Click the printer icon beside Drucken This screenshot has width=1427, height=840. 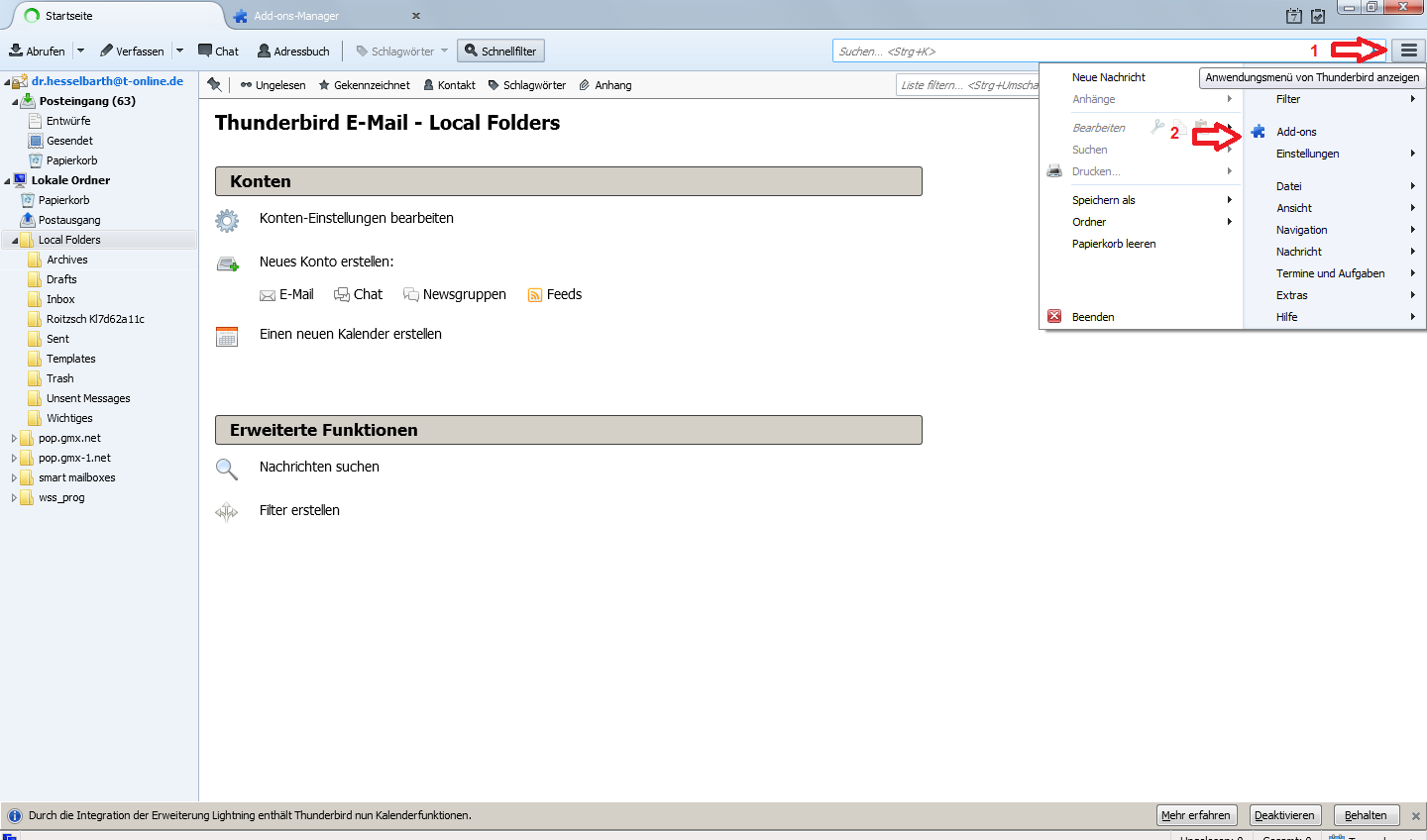(x=1054, y=170)
